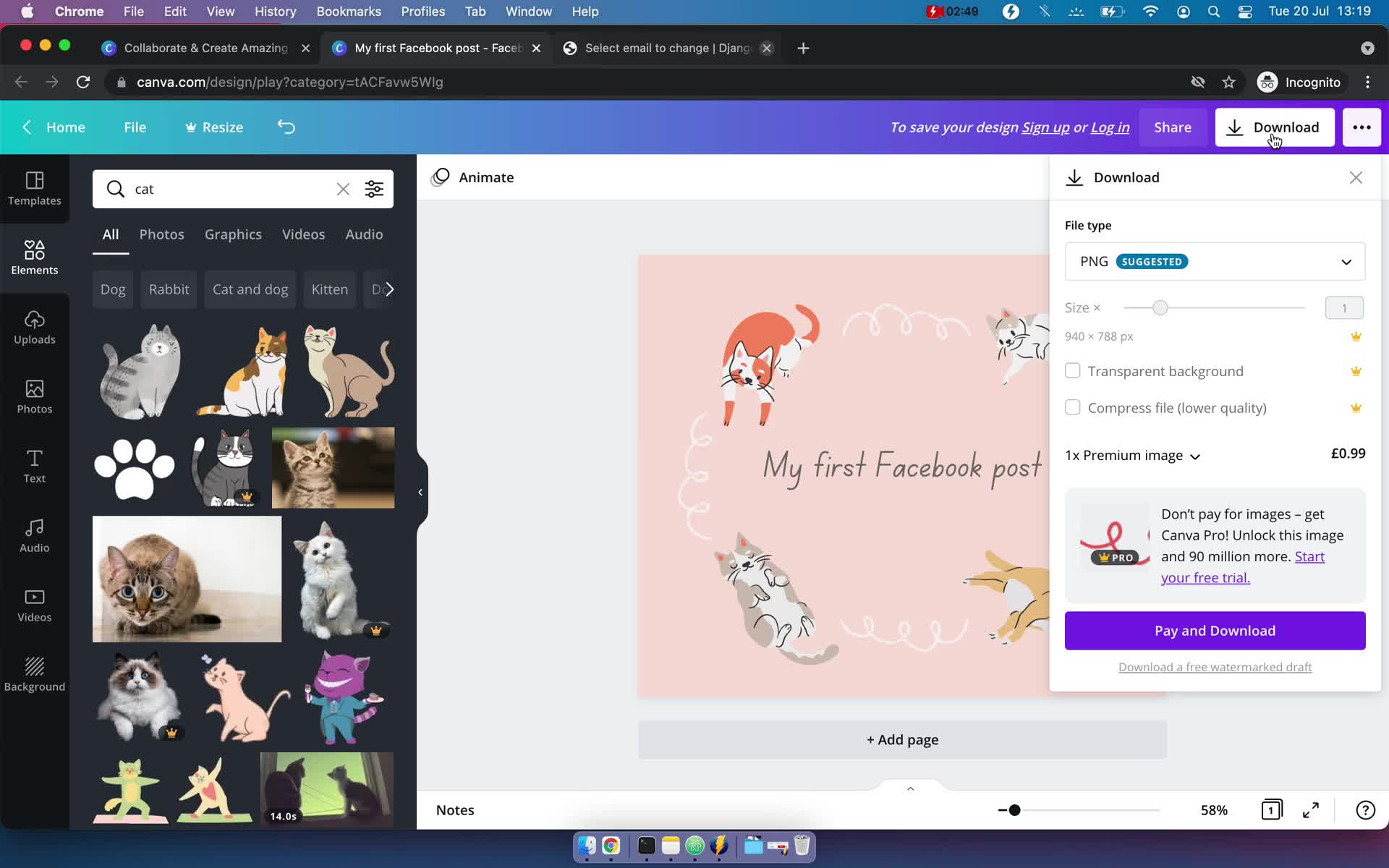Open the Videos panel
1389x868 pixels.
[34, 605]
